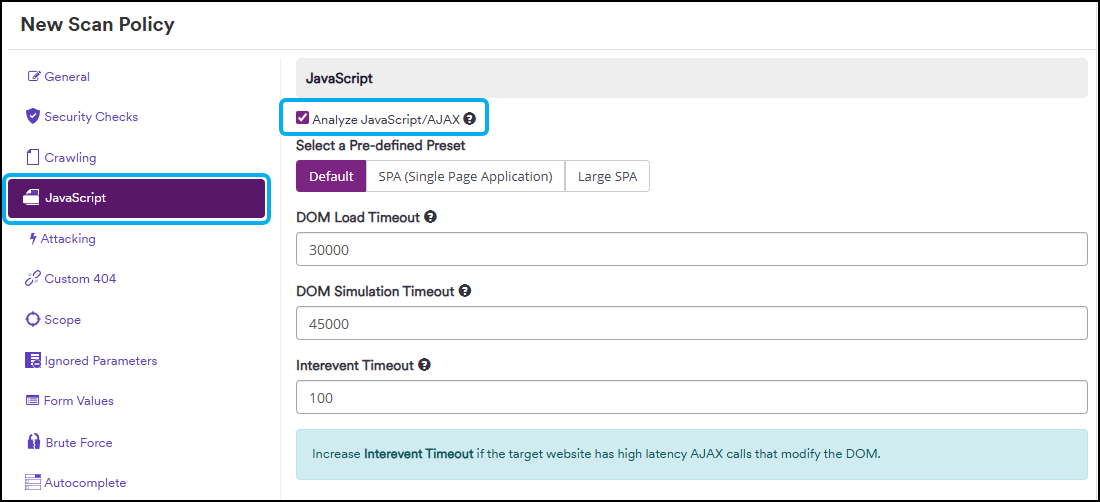This screenshot has height=502, width=1100.
Task: Click the DOM Load Timeout field
Action: coord(692,250)
